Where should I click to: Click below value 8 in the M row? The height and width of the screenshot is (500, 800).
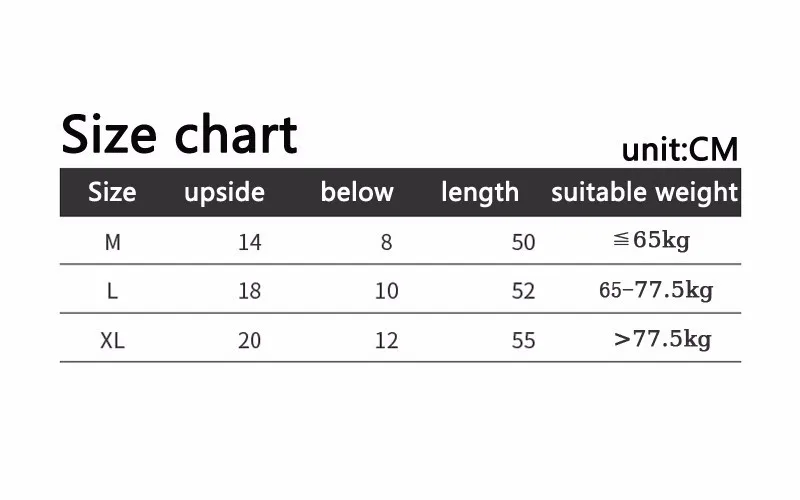[386, 242]
